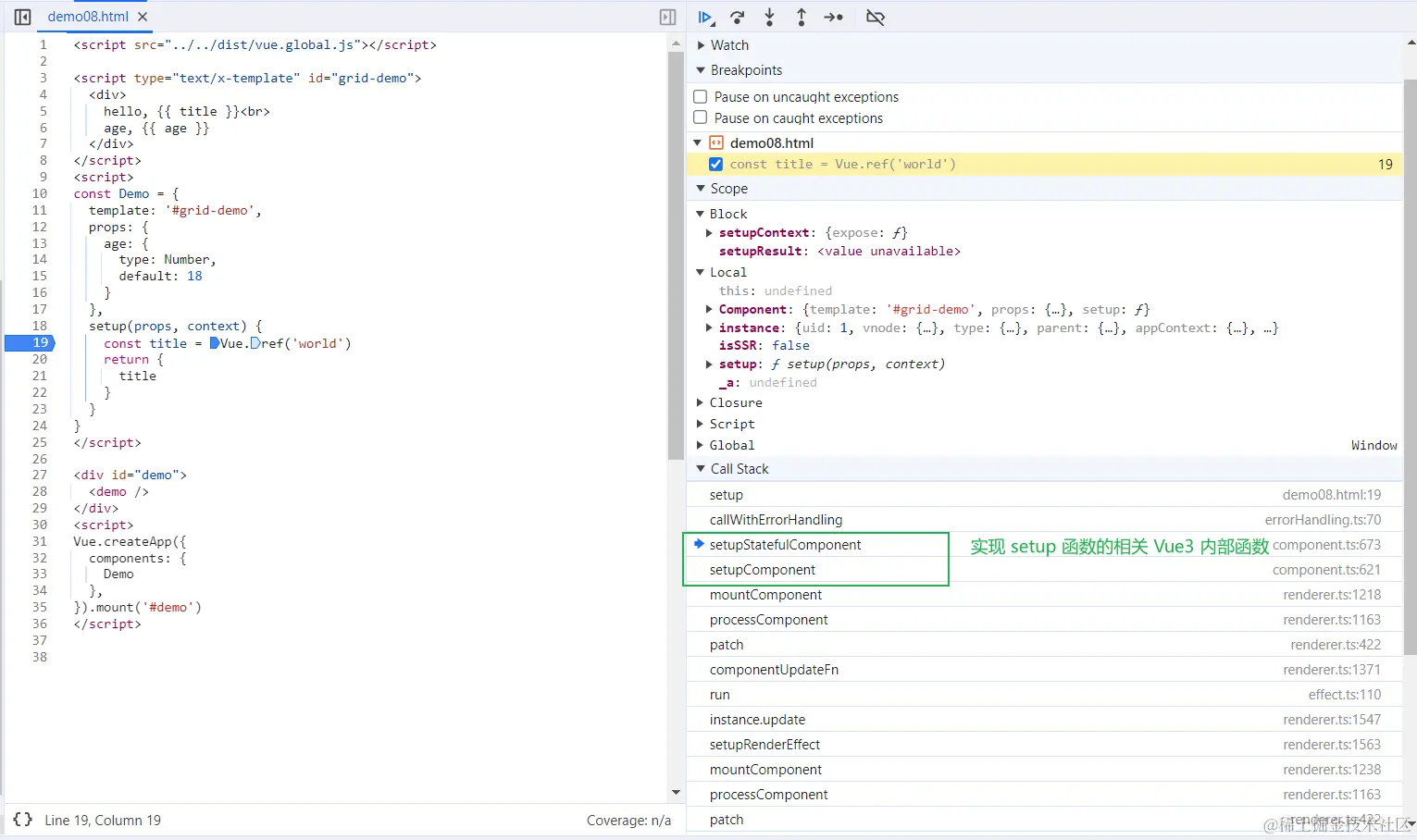Viewport: 1417px width, 840px height.
Task: Click the line 19 breakpoint marker in gutter
Action: tap(31, 342)
